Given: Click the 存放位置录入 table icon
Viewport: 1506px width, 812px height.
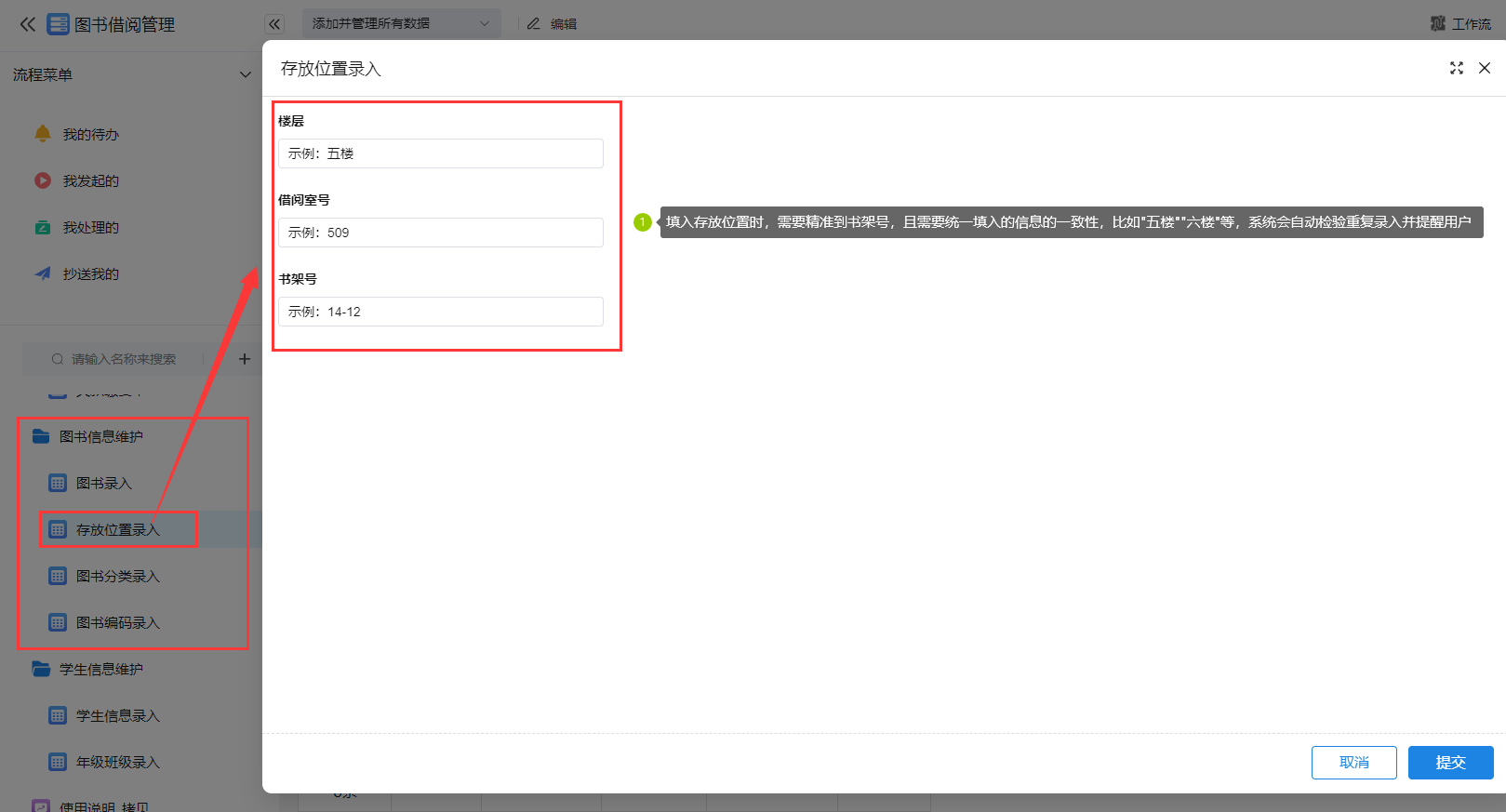Looking at the screenshot, I should 58,529.
